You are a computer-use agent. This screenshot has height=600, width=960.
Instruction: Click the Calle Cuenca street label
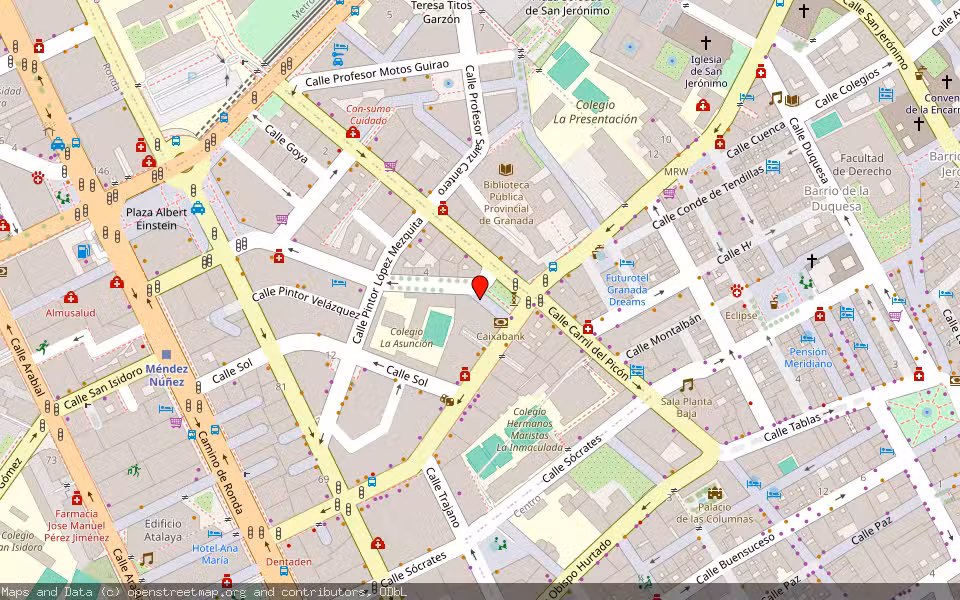click(x=756, y=140)
